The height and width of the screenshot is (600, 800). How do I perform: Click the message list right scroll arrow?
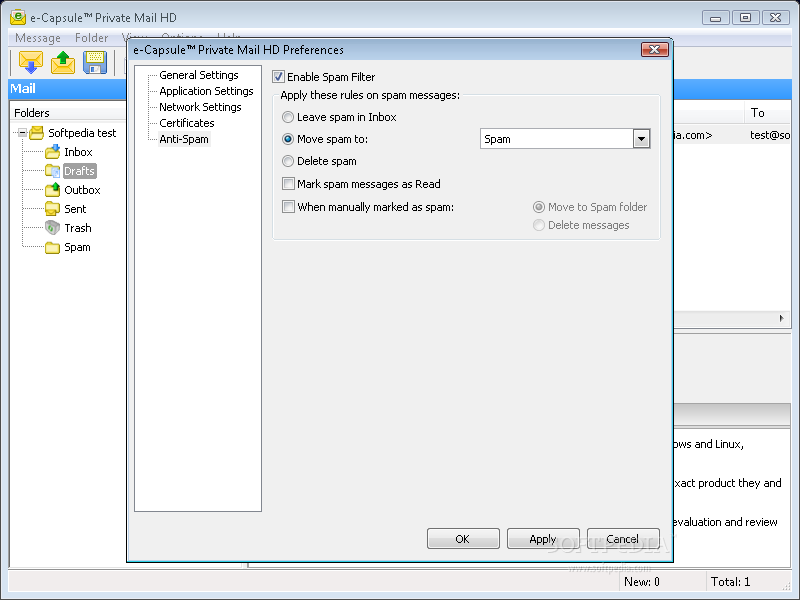pyautogui.click(x=781, y=318)
